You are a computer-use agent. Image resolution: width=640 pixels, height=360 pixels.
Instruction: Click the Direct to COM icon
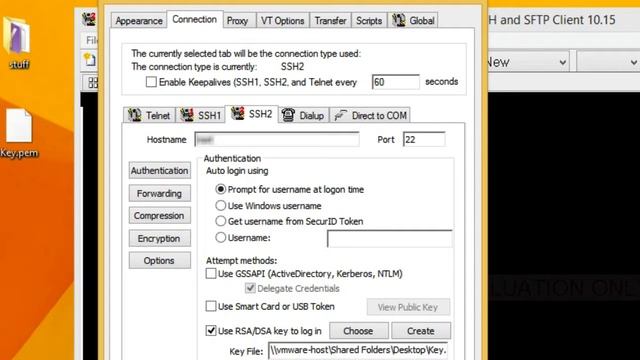click(x=340, y=116)
